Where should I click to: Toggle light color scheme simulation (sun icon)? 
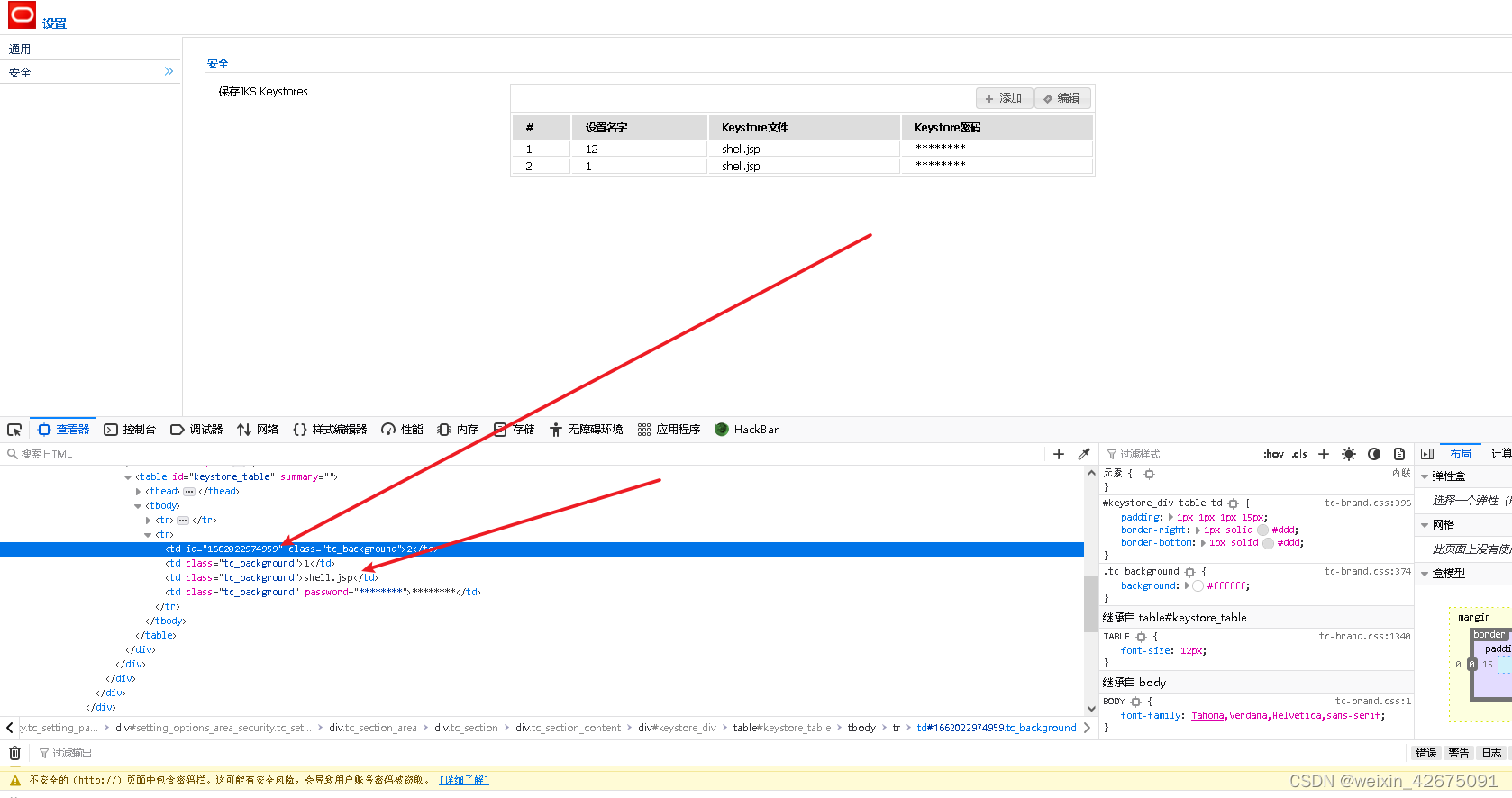(1349, 454)
